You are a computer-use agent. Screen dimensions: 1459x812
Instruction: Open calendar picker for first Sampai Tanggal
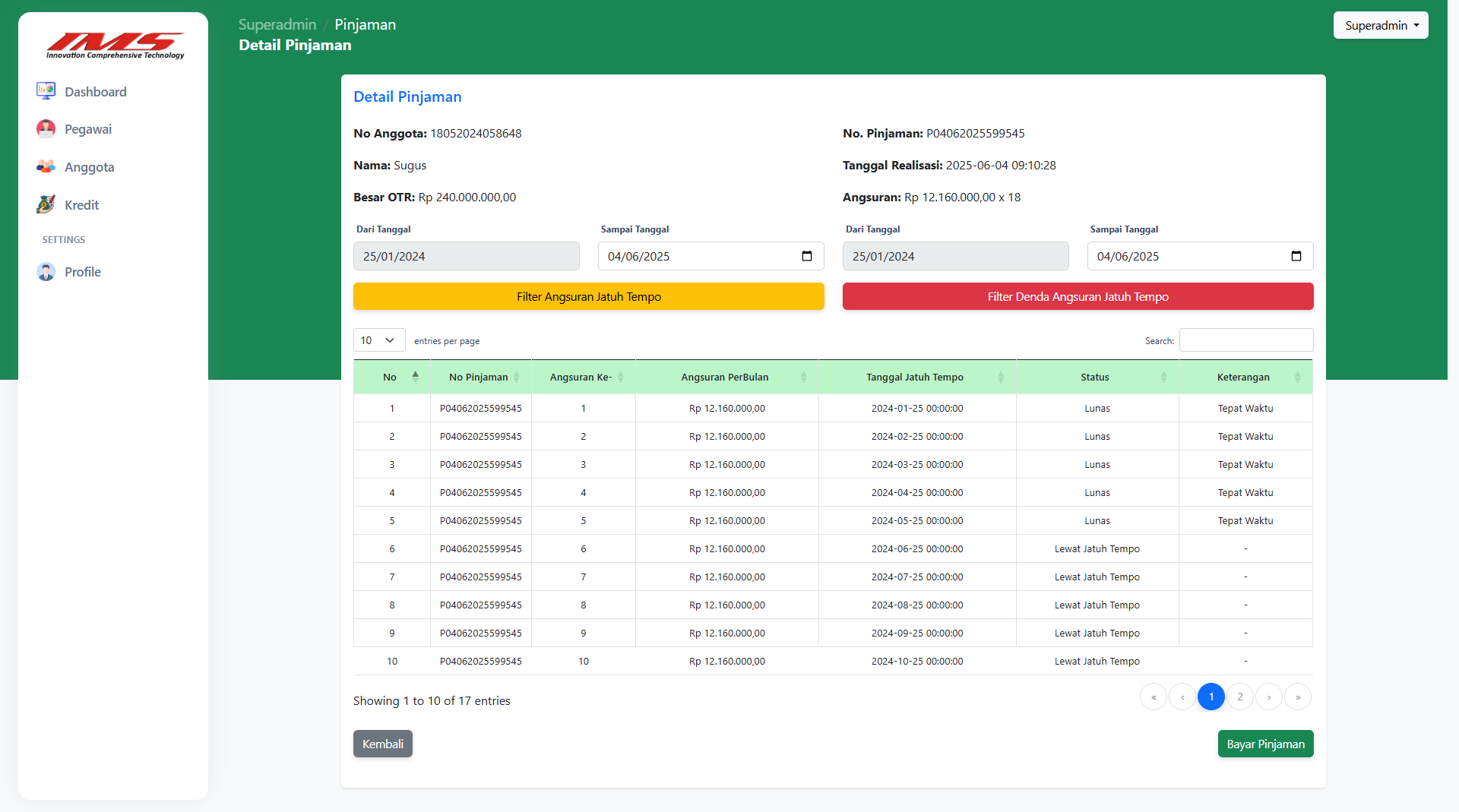click(807, 256)
